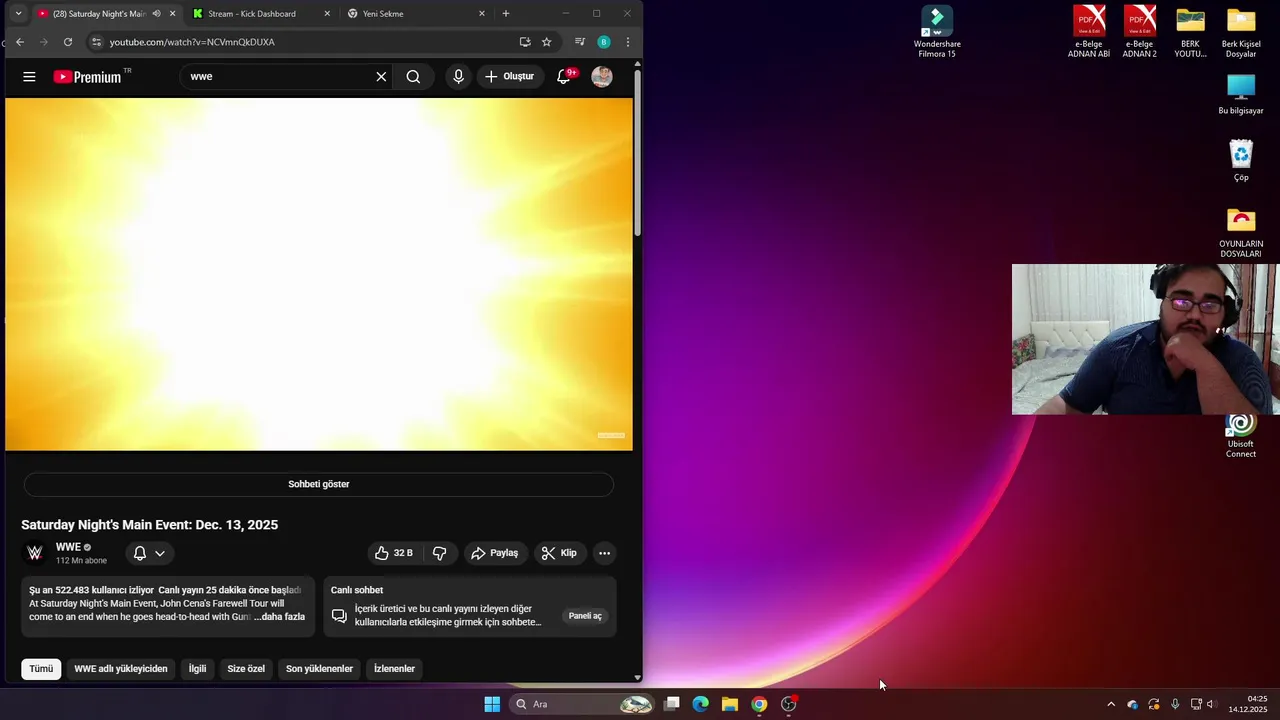Clear the 'wwe' search text
Image resolution: width=1280 pixels, height=720 pixels.
click(381, 77)
